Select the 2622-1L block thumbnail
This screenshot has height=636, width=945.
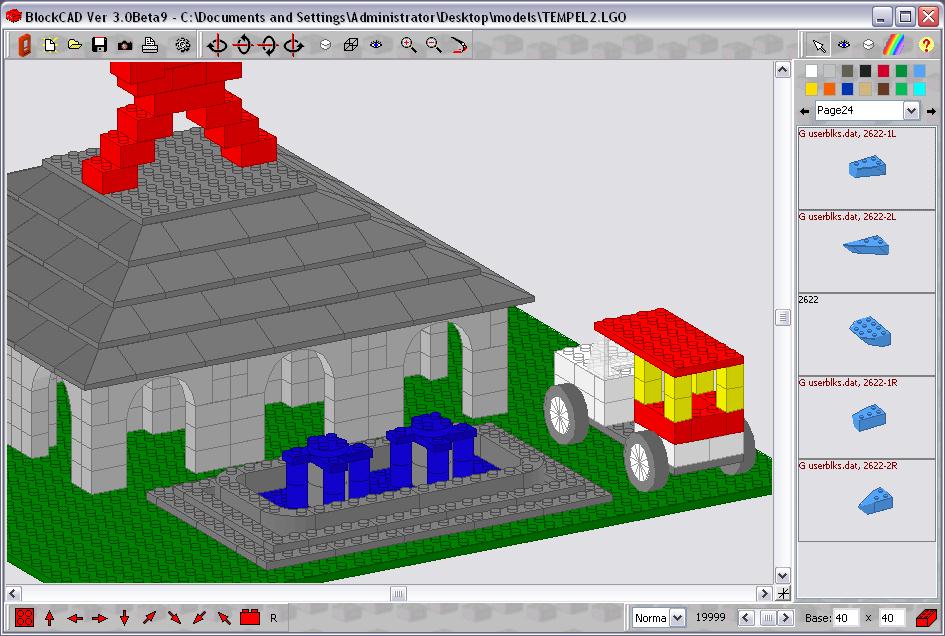point(867,168)
